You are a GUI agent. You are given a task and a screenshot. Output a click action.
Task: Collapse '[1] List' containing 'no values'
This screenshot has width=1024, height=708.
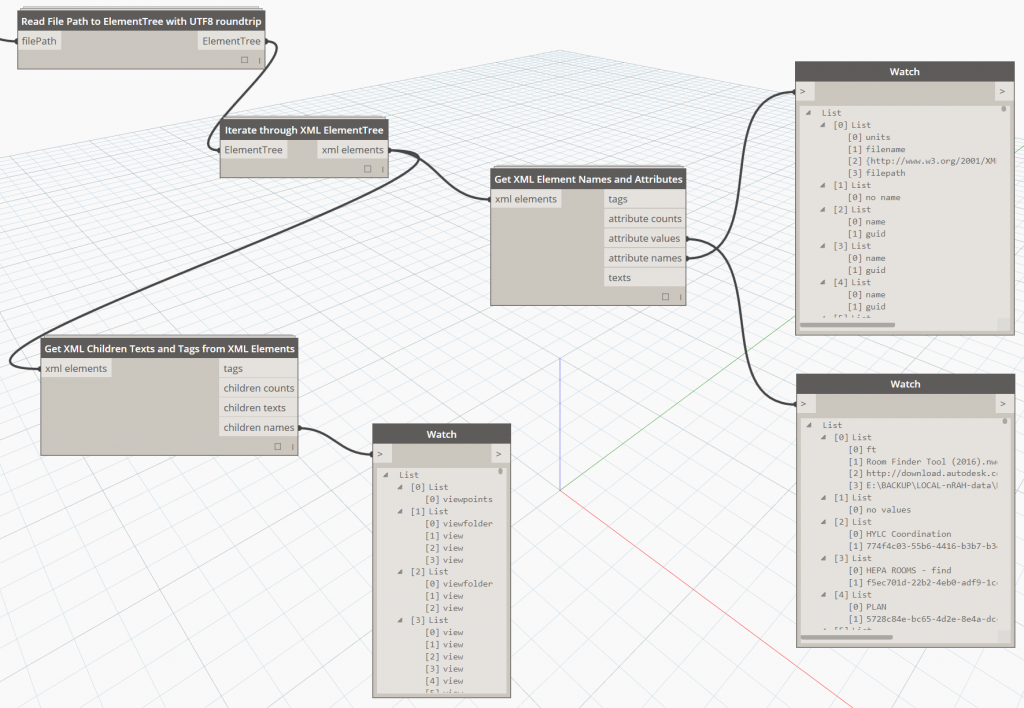[x=824, y=498]
